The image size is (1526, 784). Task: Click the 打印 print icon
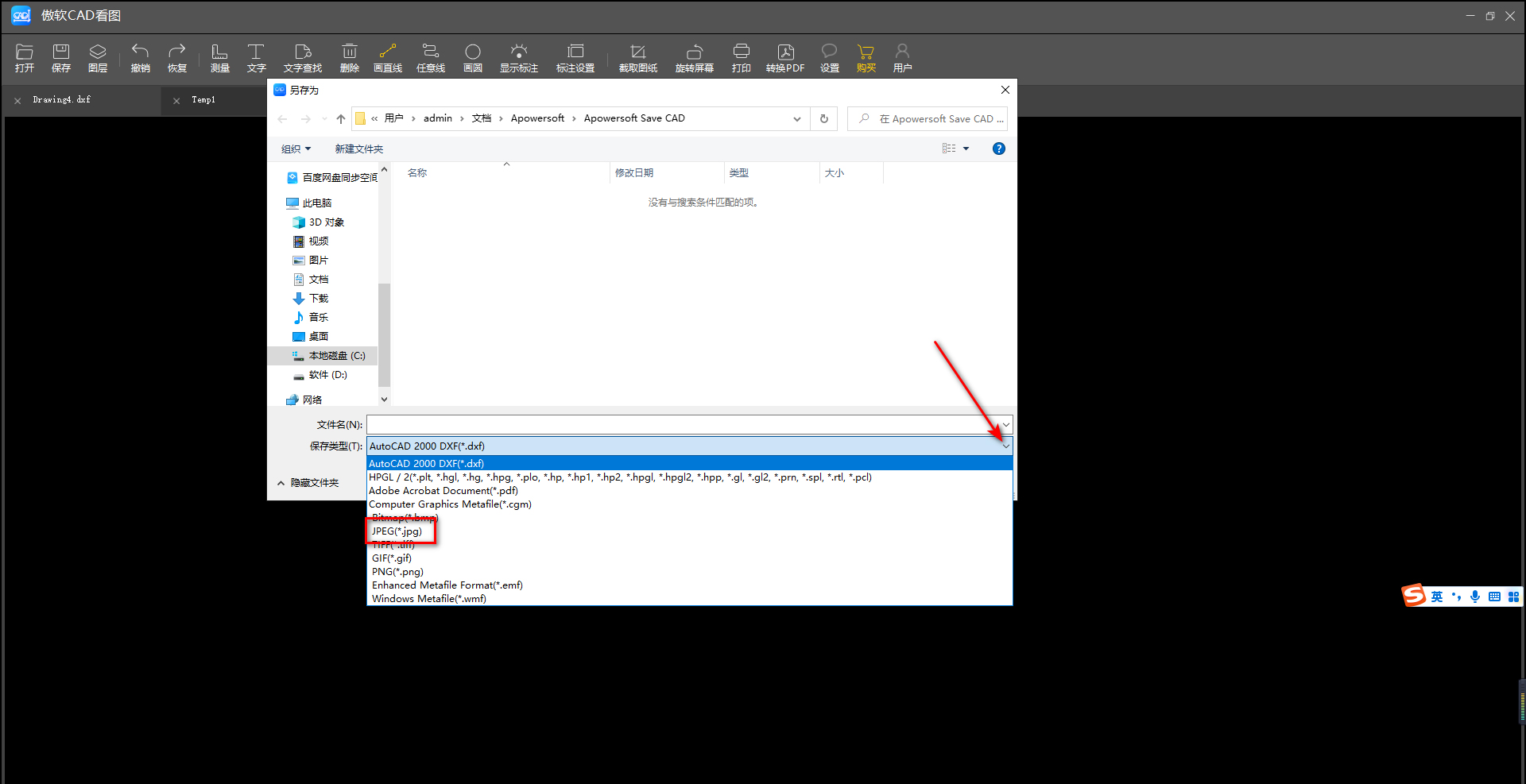(742, 58)
